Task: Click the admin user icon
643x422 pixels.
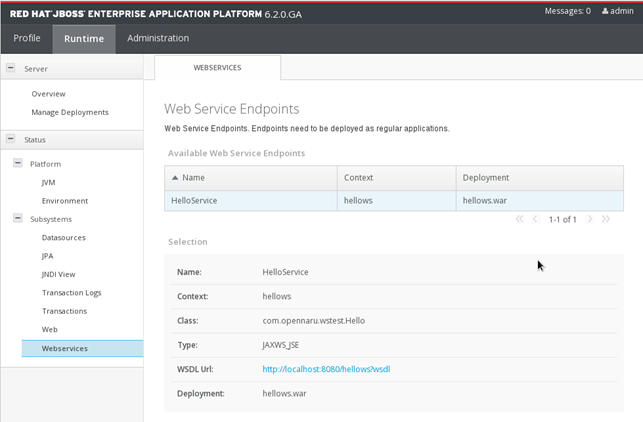Action: tap(604, 11)
